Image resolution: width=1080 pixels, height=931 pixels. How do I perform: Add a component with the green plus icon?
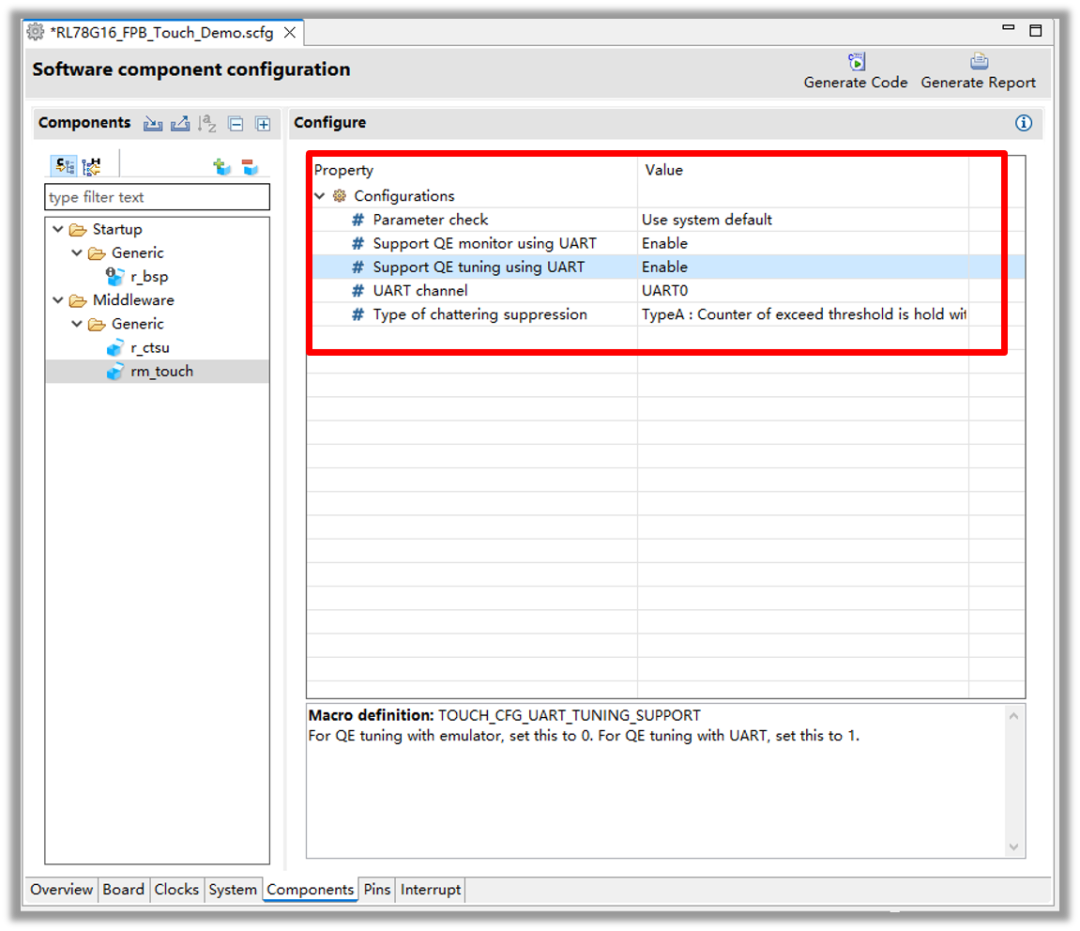(x=222, y=167)
